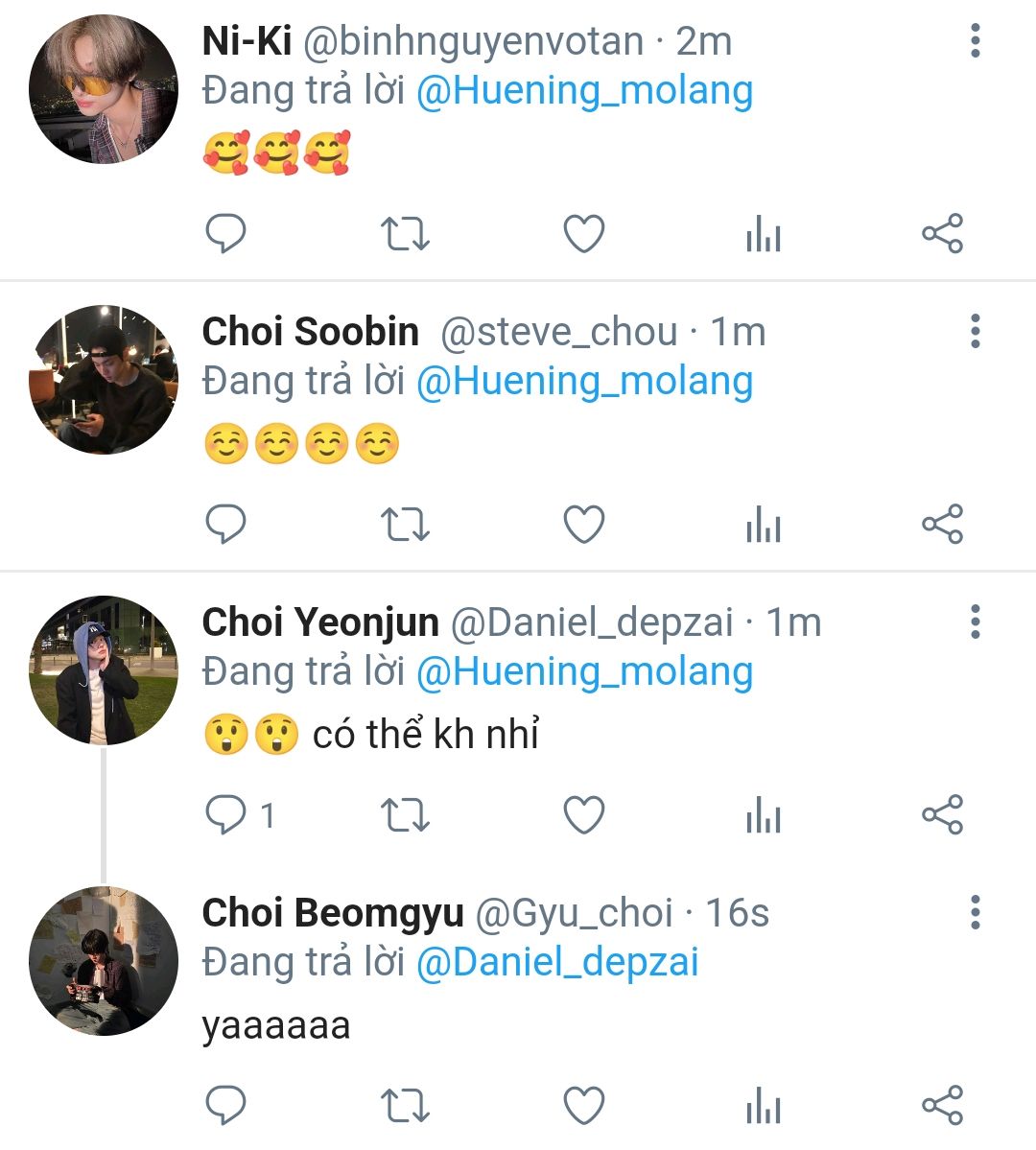Retweet Ni-Ki's emoji reply
Screen dimensions: 1036x1150
pos(405,233)
